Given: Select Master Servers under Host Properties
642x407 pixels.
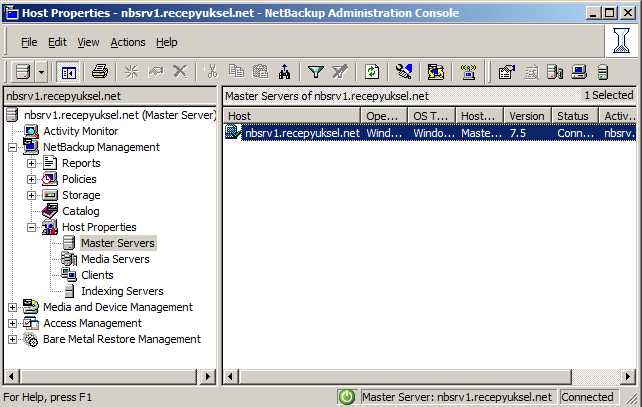Looking at the screenshot, I should [118, 243].
